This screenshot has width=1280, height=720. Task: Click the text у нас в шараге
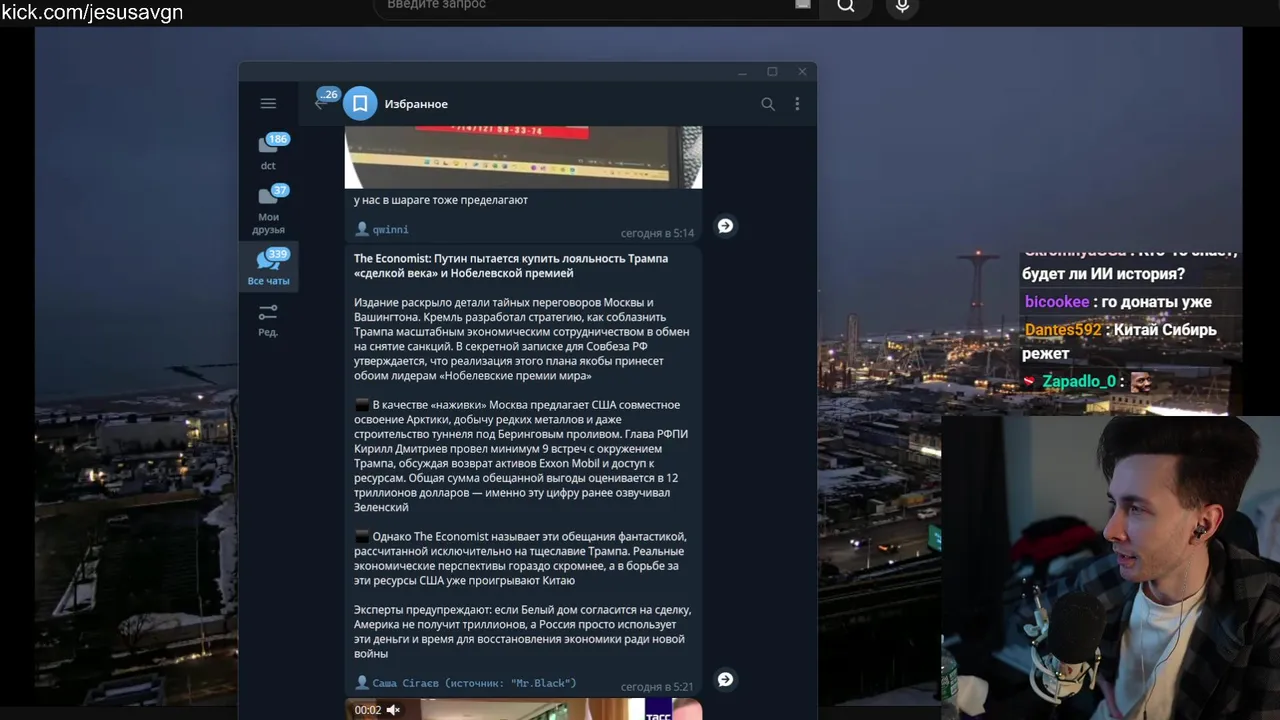441,200
